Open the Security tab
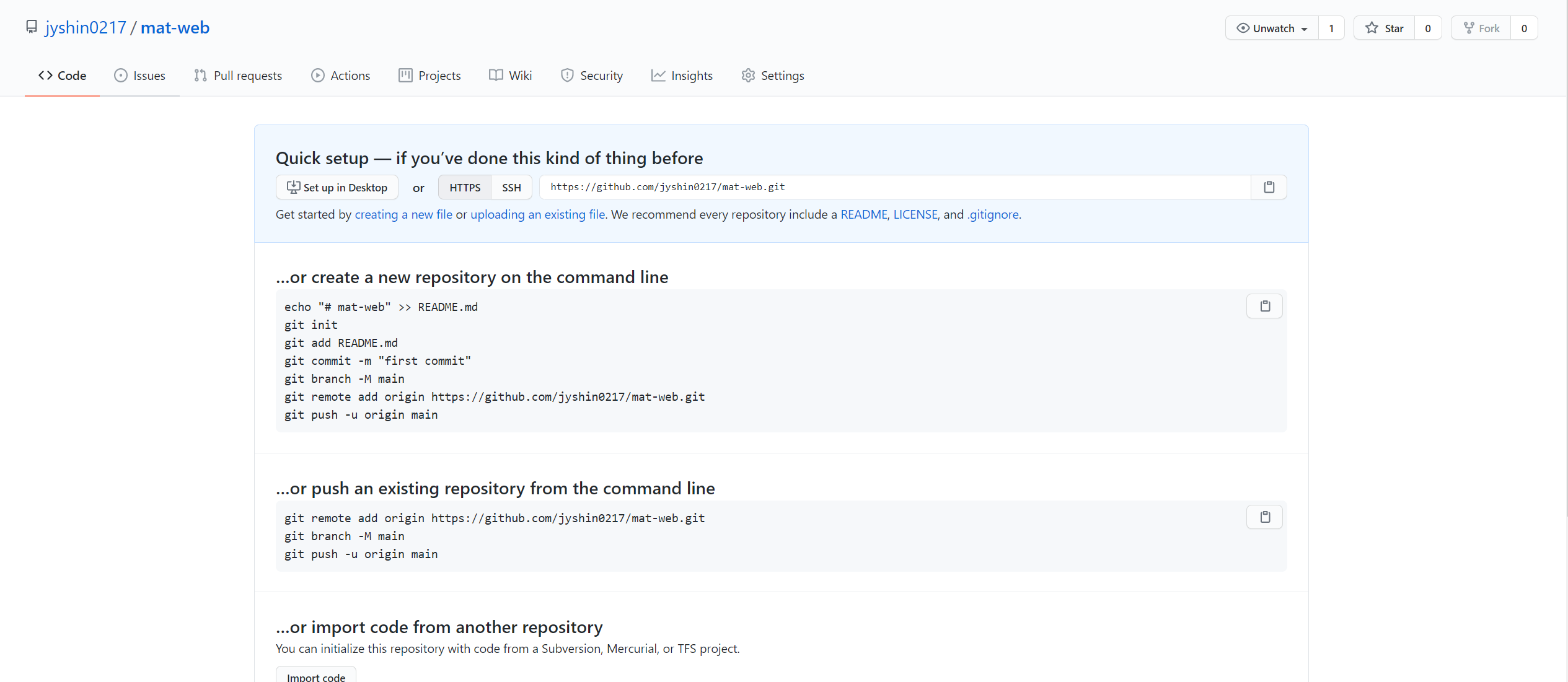Viewport: 1568px width, 682px height. (591, 76)
